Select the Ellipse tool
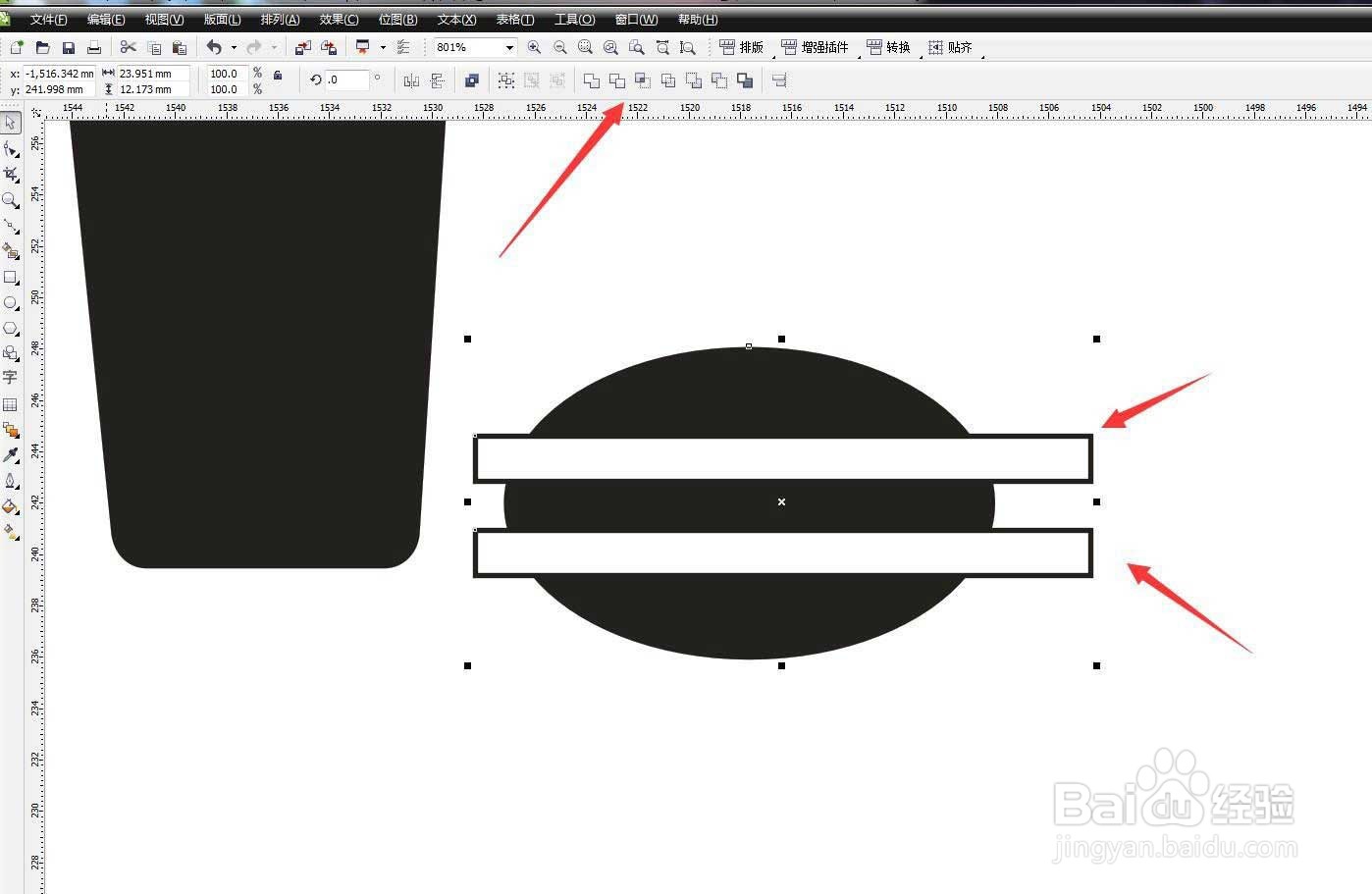The width and height of the screenshot is (1372, 894). (x=10, y=302)
